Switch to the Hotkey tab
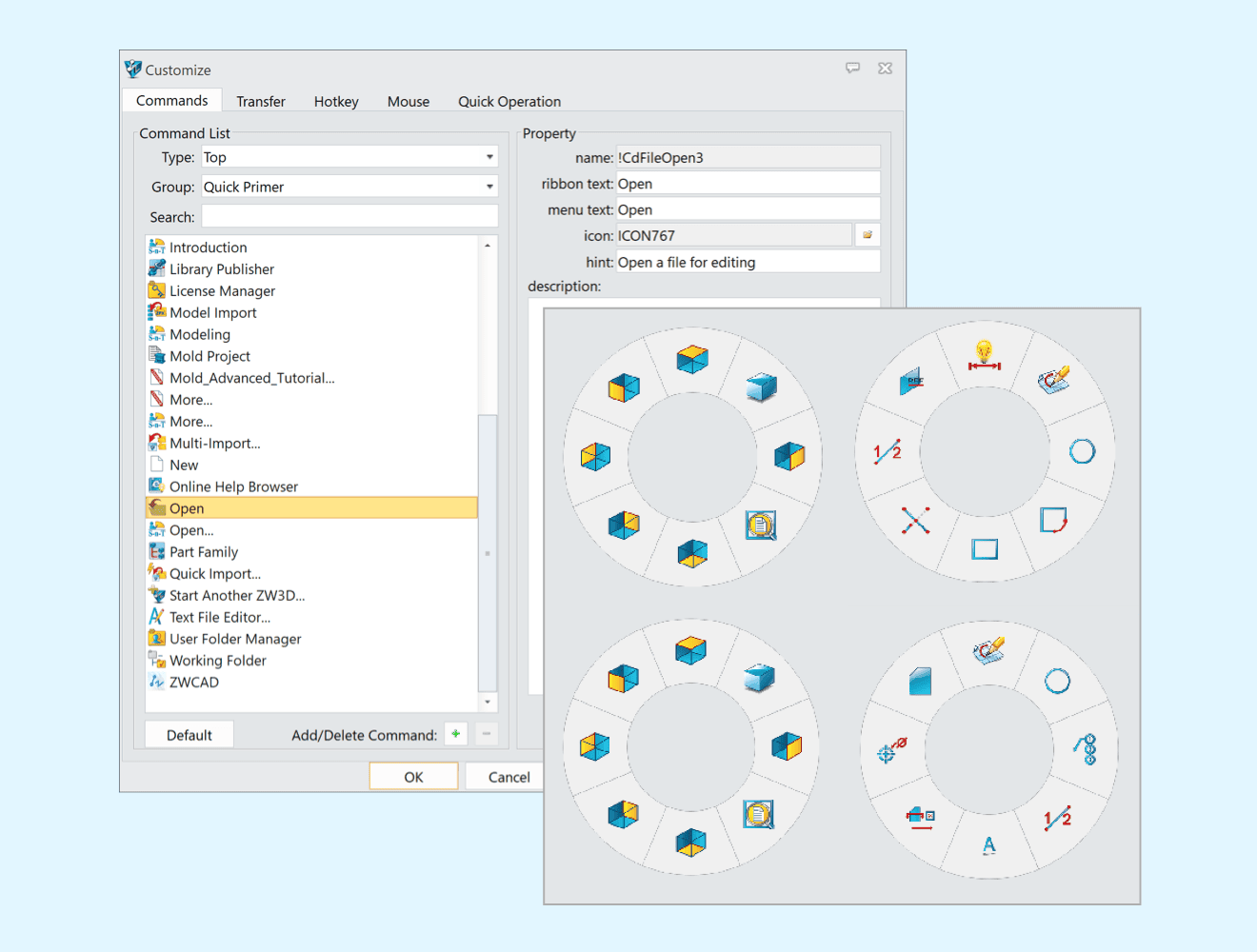The image size is (1257, 952). [x=336, y=102]
